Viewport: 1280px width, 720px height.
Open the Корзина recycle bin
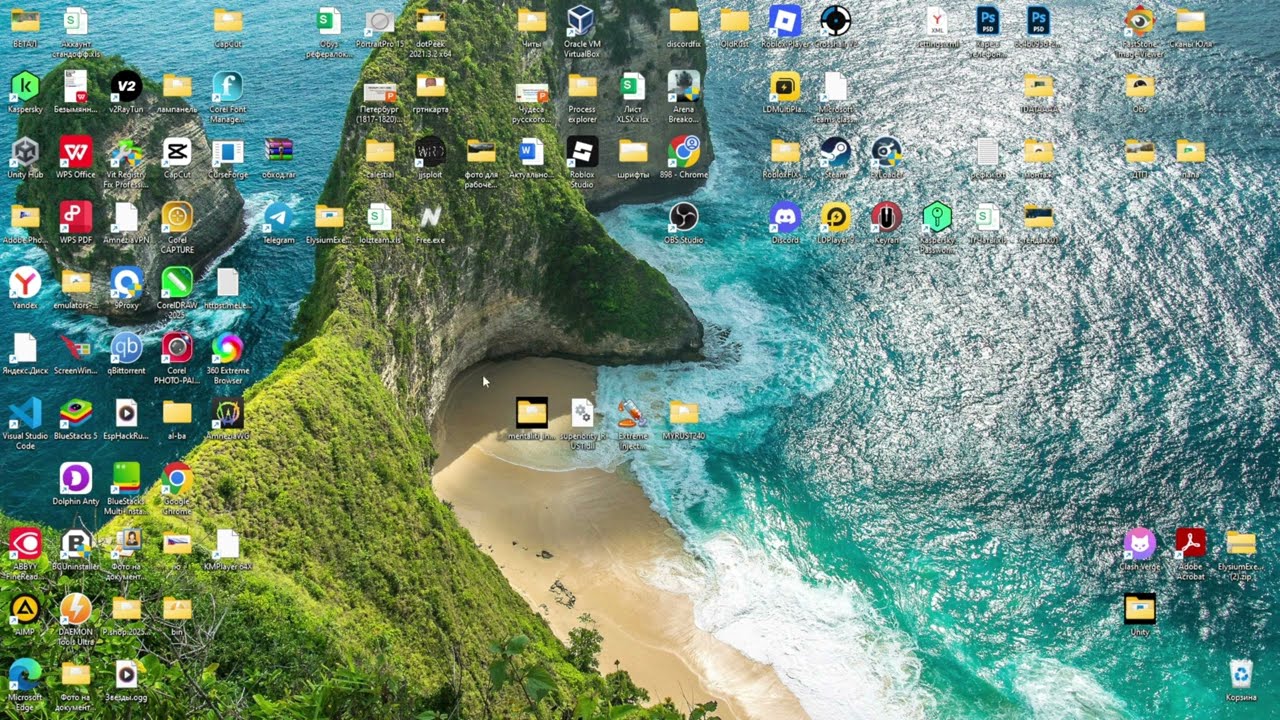coord(1241,679)
